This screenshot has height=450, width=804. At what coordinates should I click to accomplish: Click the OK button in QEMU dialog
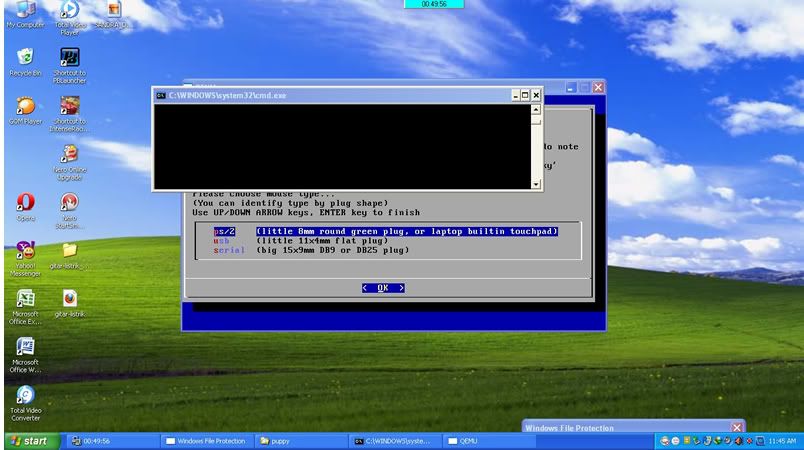[x=383, y=288]
